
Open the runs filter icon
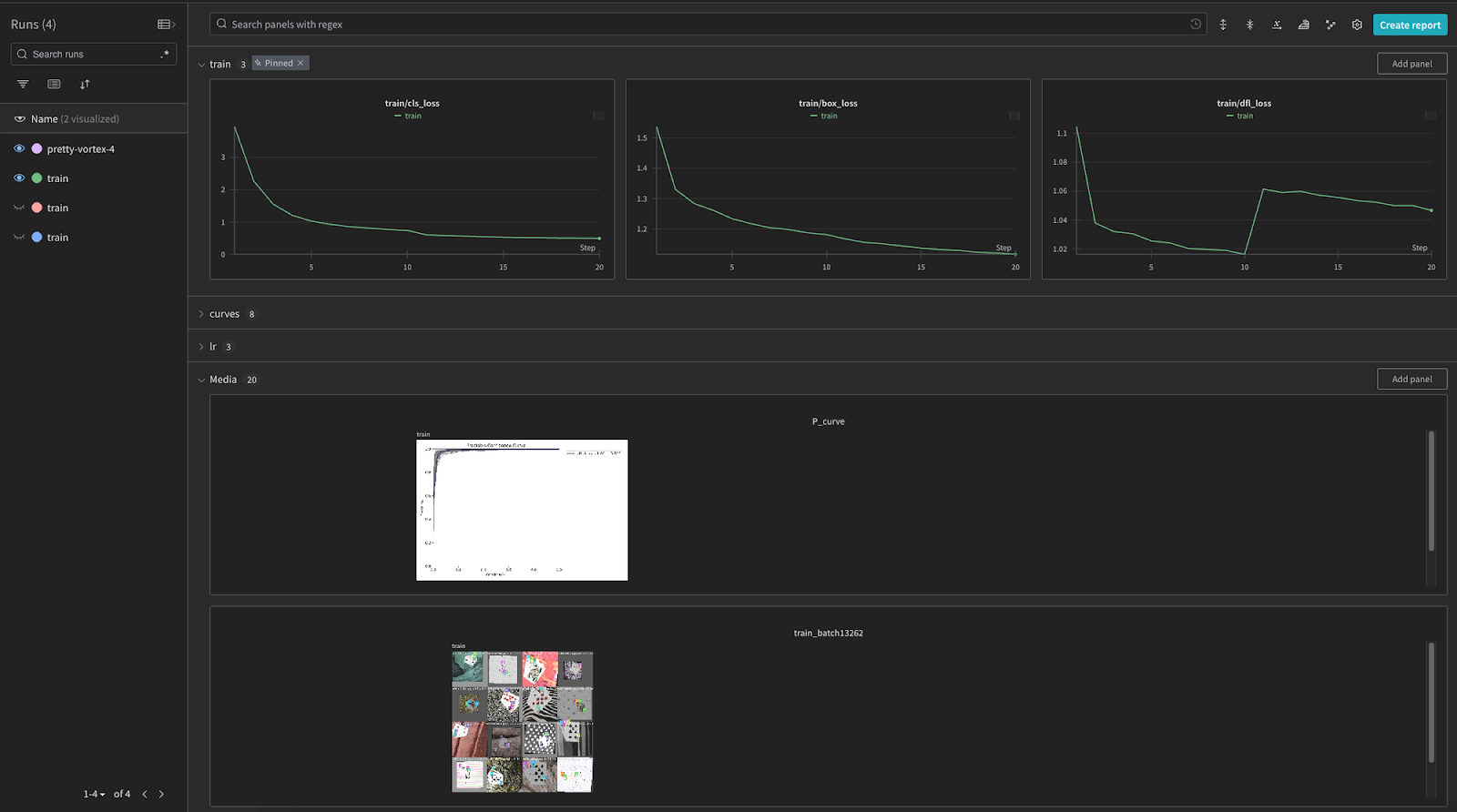coord(23,85)
